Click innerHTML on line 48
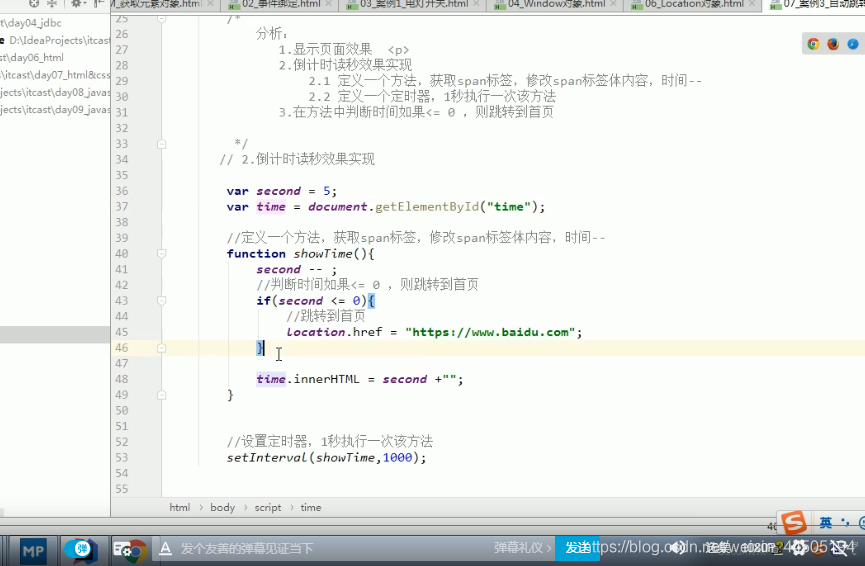 pos(326,380)
